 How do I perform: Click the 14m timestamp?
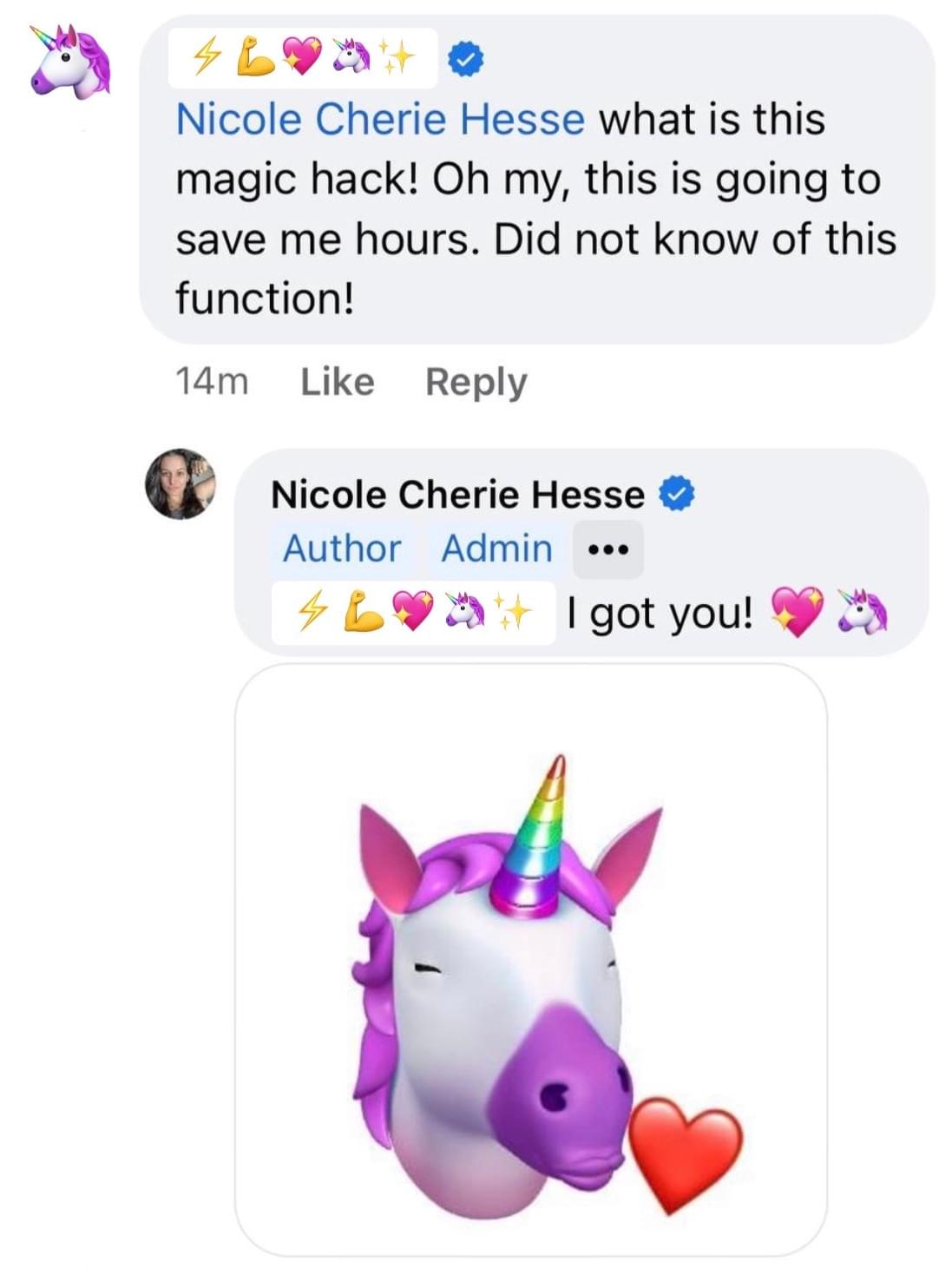coord(212,382)
